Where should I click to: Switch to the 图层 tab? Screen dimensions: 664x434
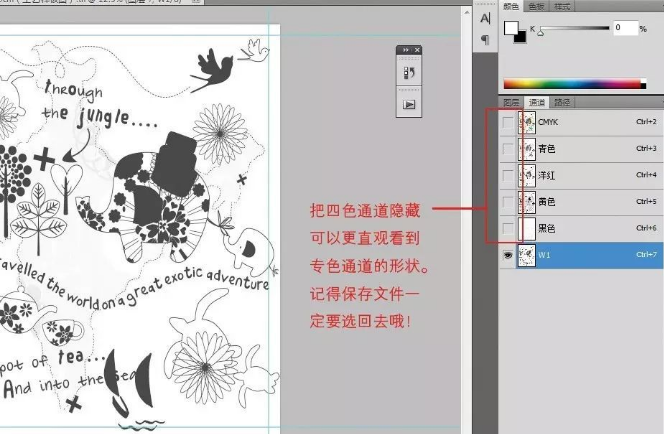(x=511, y=102)
